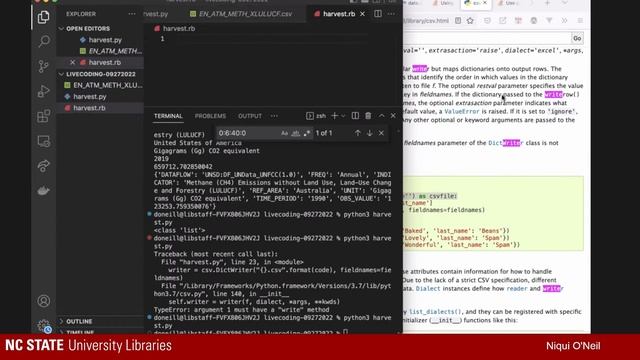
Task: Open harvest.py in the folder tree
Action: coord(89,97)
